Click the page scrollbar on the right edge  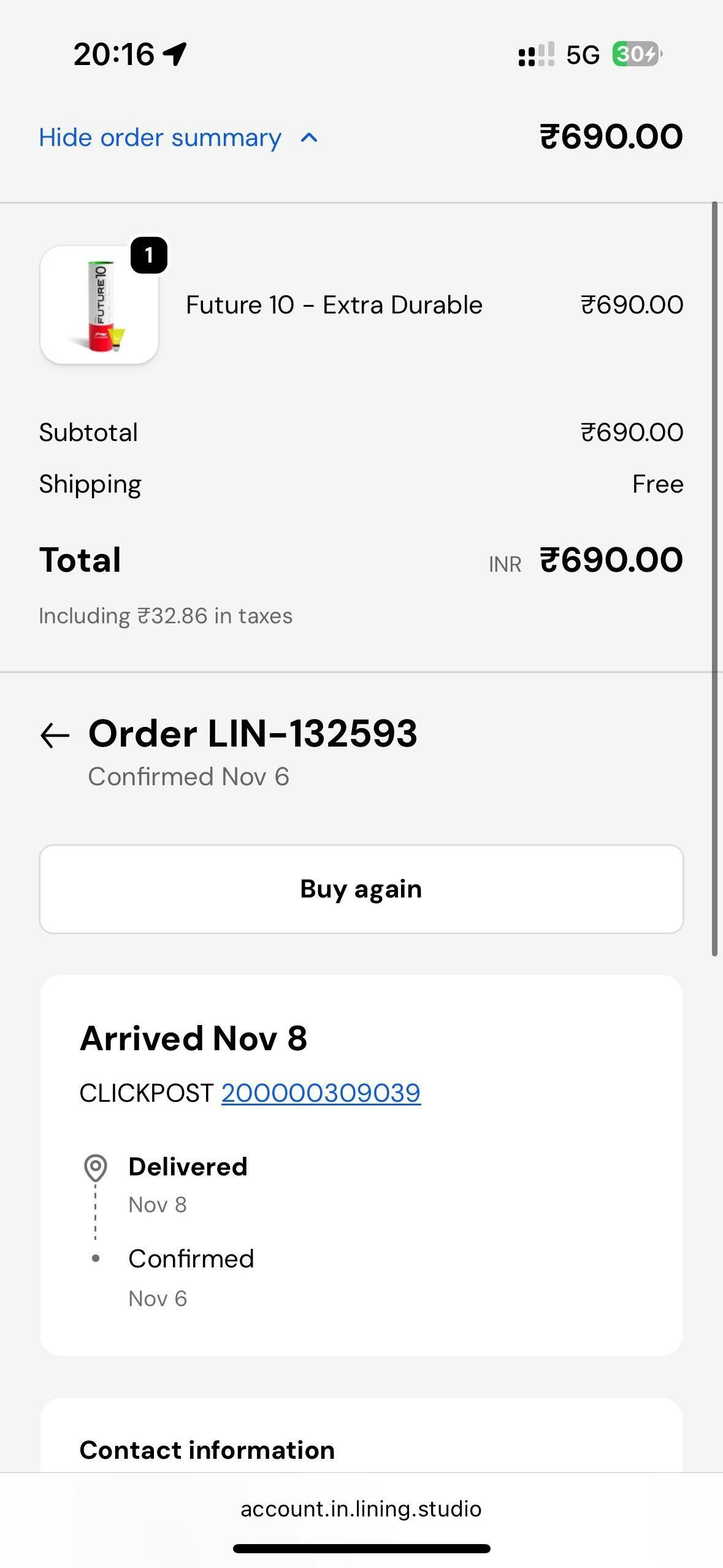click(714, 578)
